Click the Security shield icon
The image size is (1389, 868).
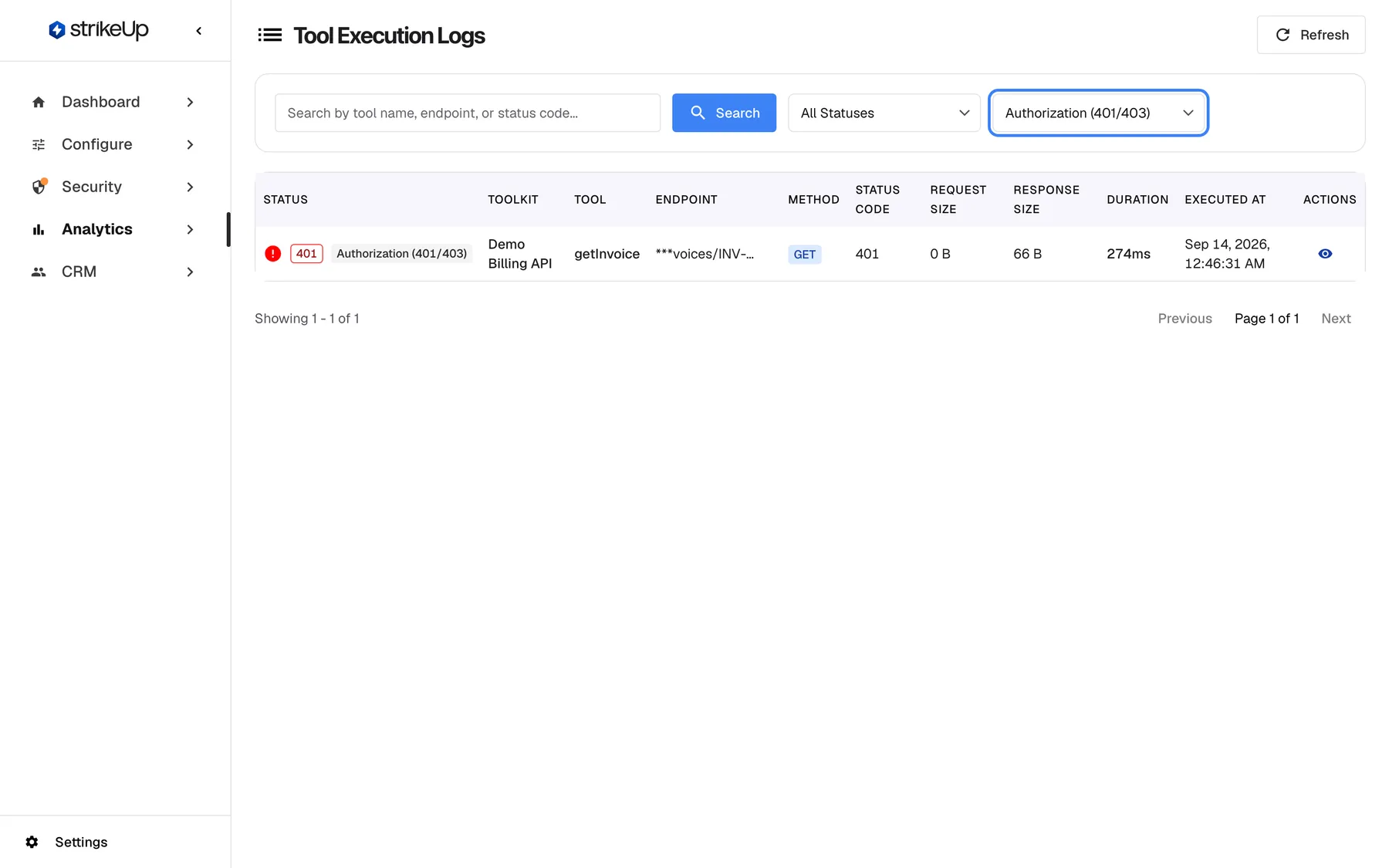[x=39, y=187]
